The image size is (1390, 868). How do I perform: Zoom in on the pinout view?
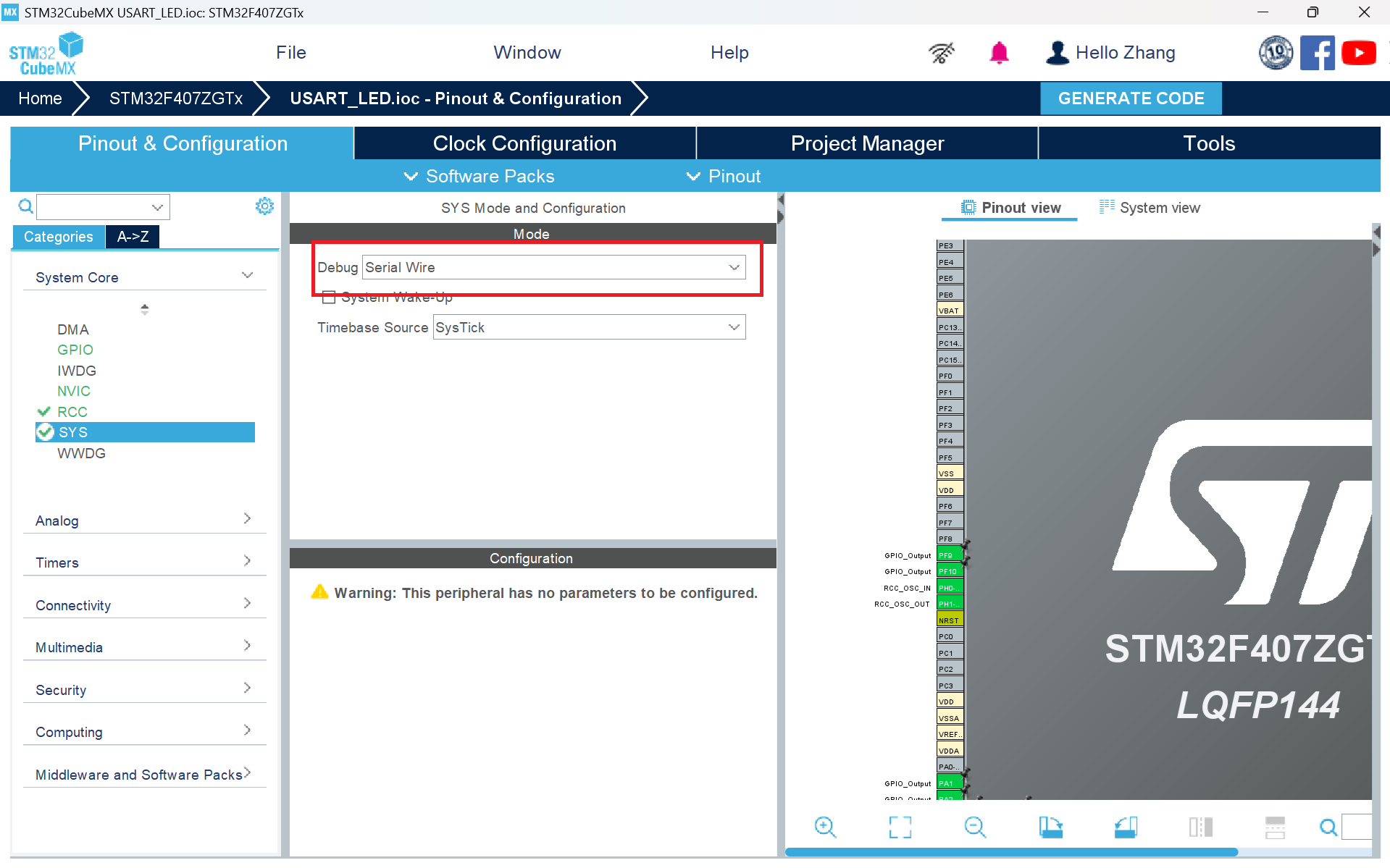point(825,827)
